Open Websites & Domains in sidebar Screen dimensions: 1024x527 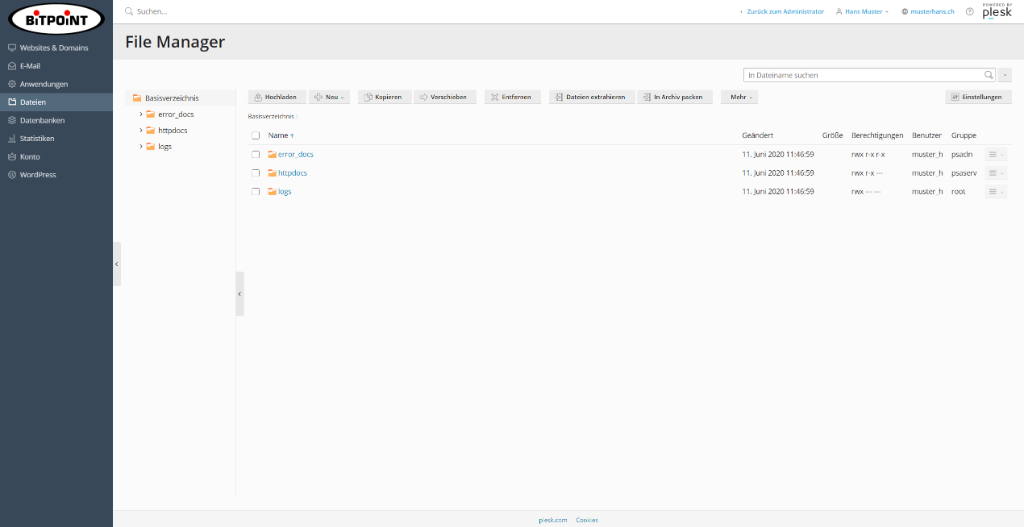[x=56, y=48]
